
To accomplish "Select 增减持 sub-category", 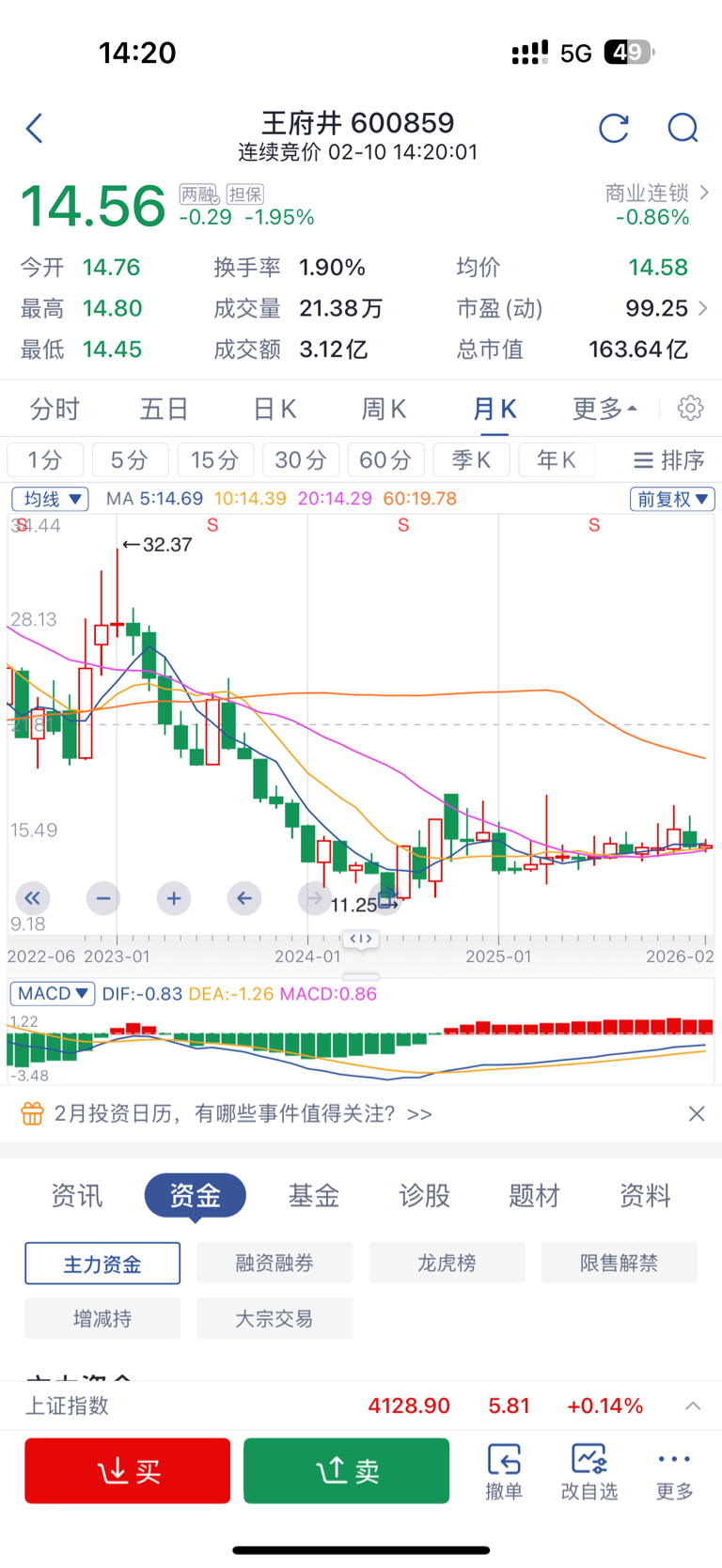I will 102,1318.
